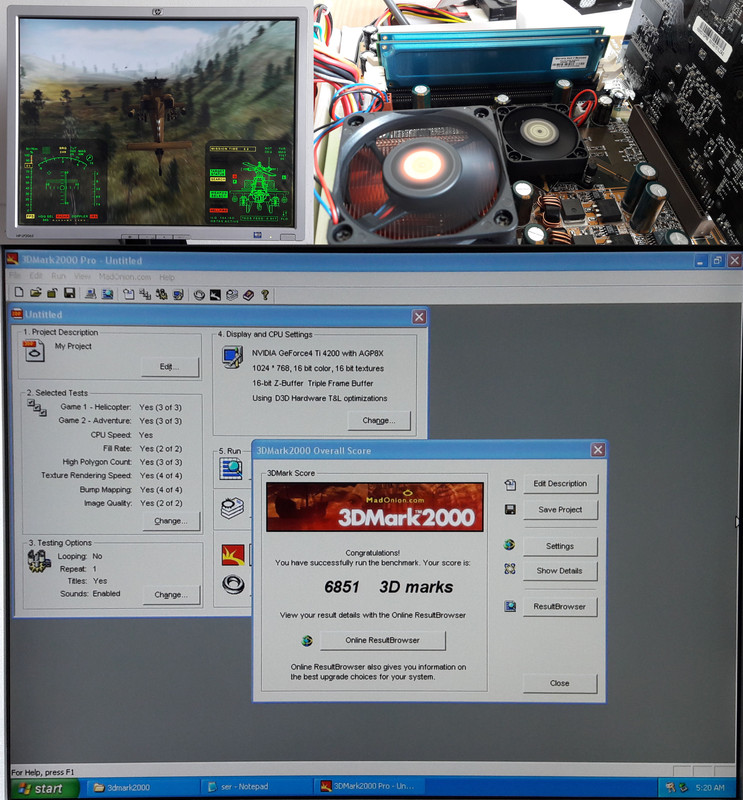Open the MadOnion.com menu
Image resolution: width=743 pixels, height=800 pixels.
click(125, 277)
